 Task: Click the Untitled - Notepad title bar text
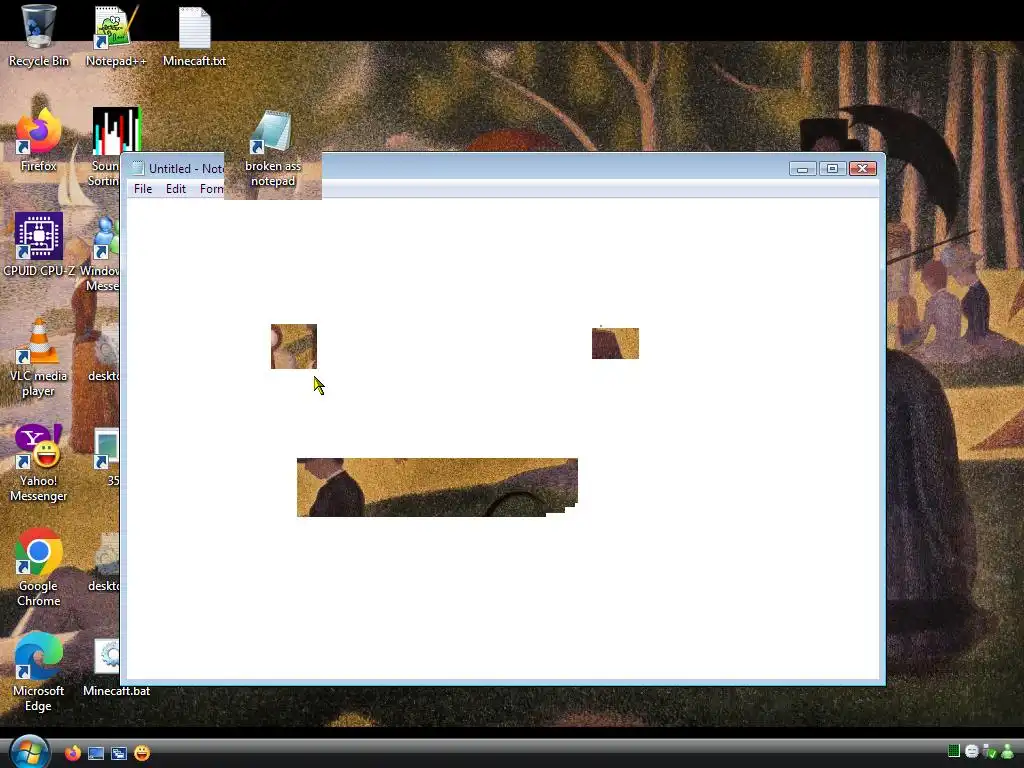pos(186,168)
